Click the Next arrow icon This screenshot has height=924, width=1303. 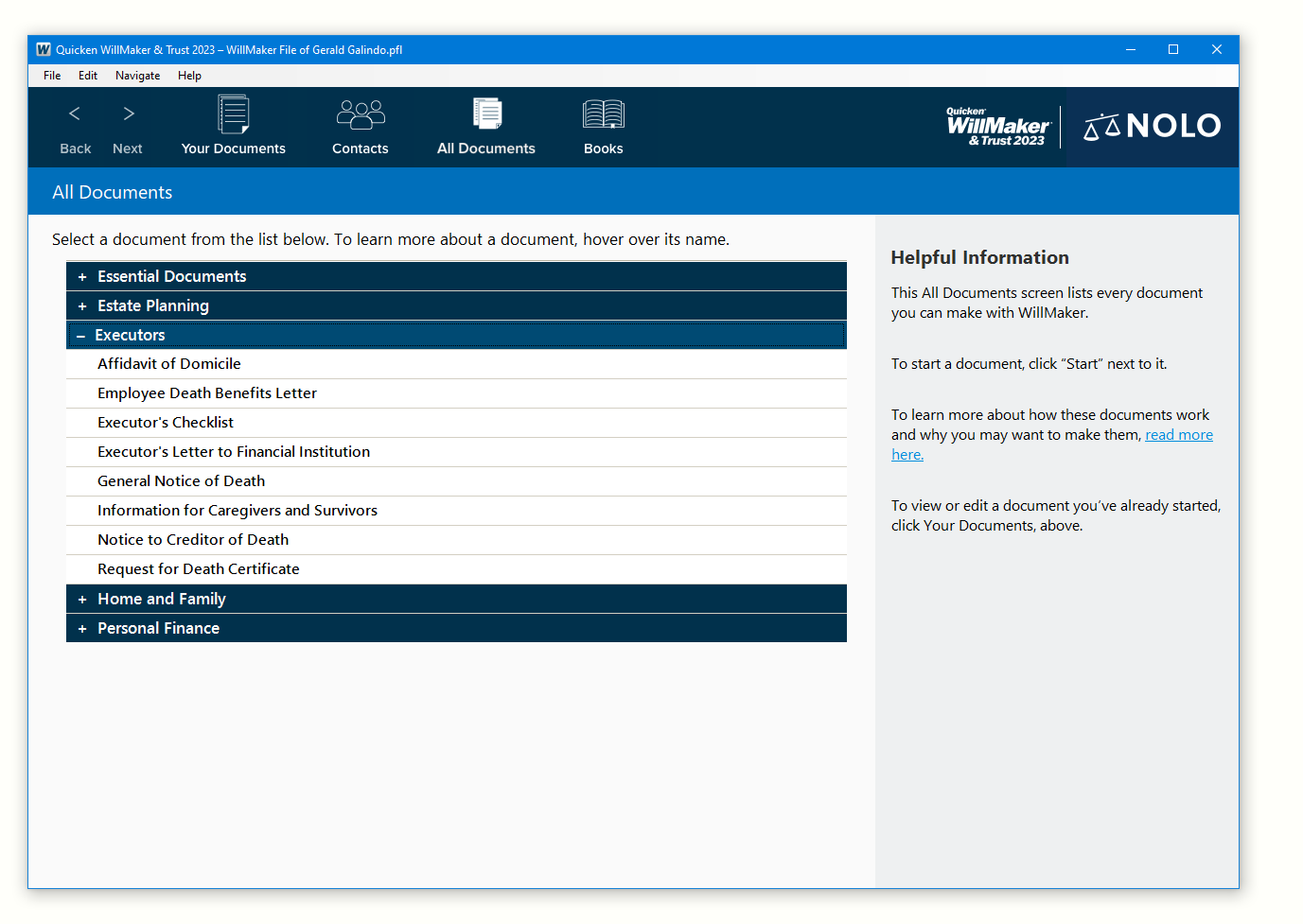coord(129,114)
